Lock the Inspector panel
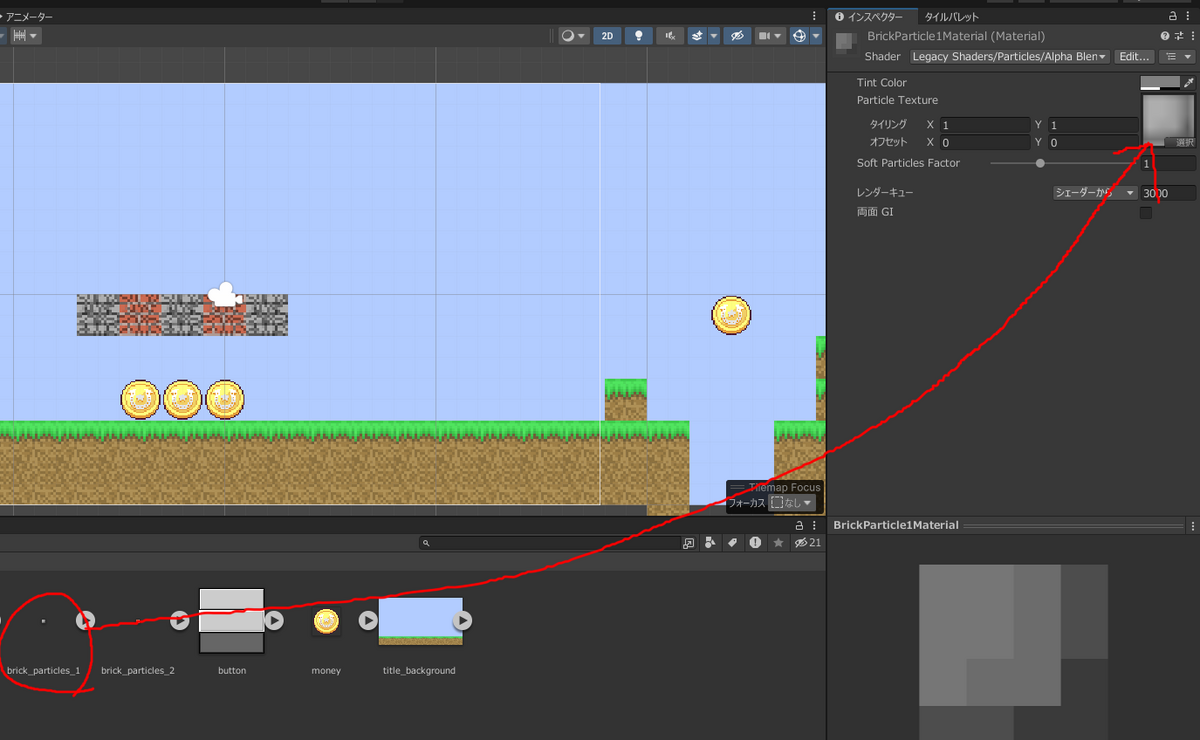 [1174, 17]
